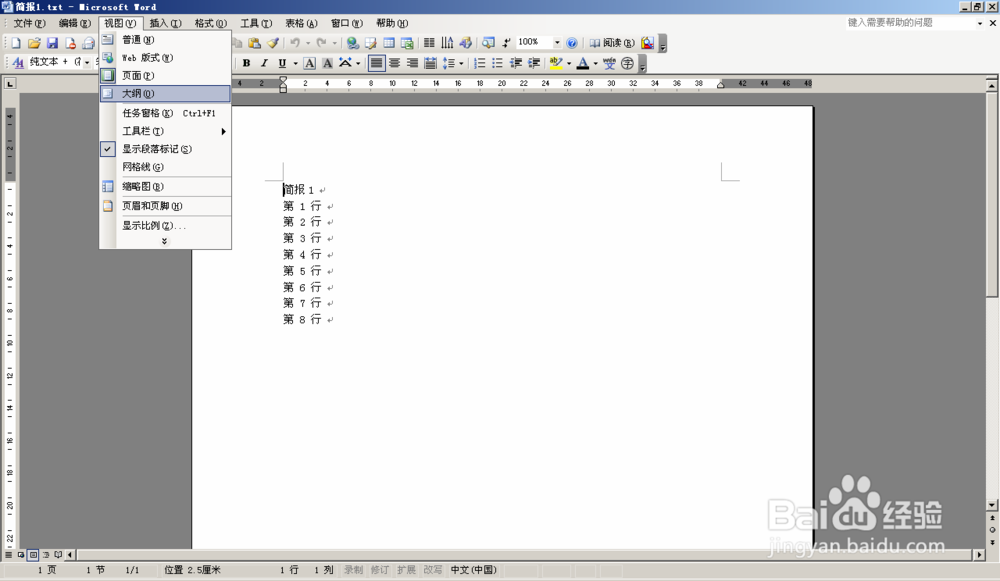
Task: Open 任务窗格 task pane entry
Action: [165, 113]
